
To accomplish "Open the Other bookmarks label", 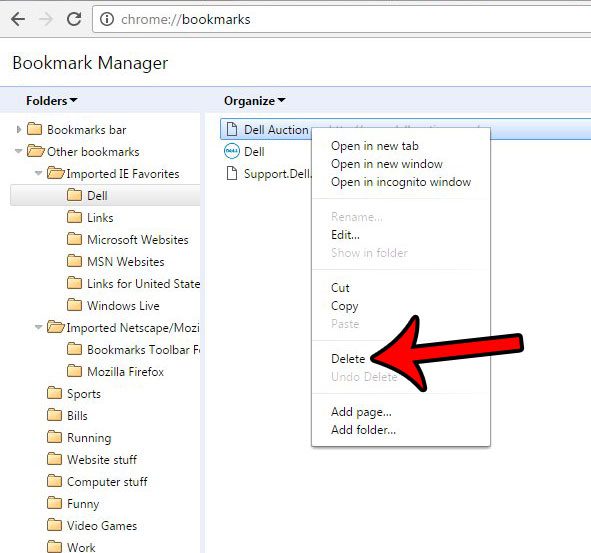I will 93,152.
